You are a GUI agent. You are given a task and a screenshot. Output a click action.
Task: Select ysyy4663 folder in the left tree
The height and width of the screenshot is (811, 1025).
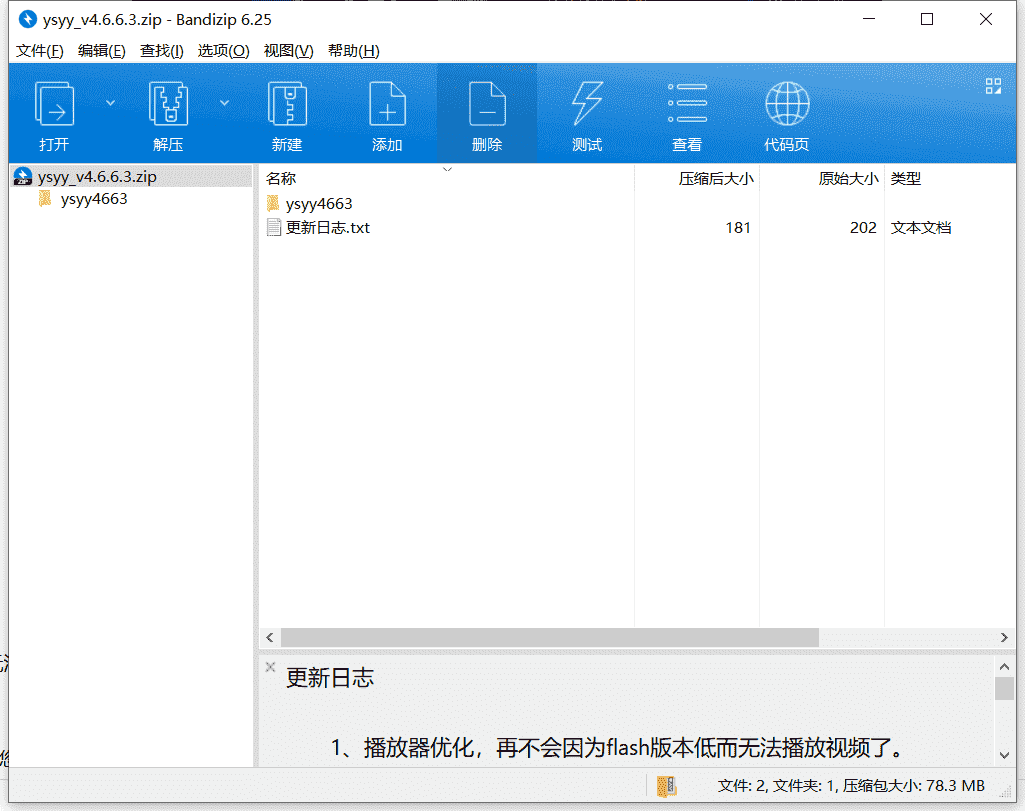click(x=94, y=199)
